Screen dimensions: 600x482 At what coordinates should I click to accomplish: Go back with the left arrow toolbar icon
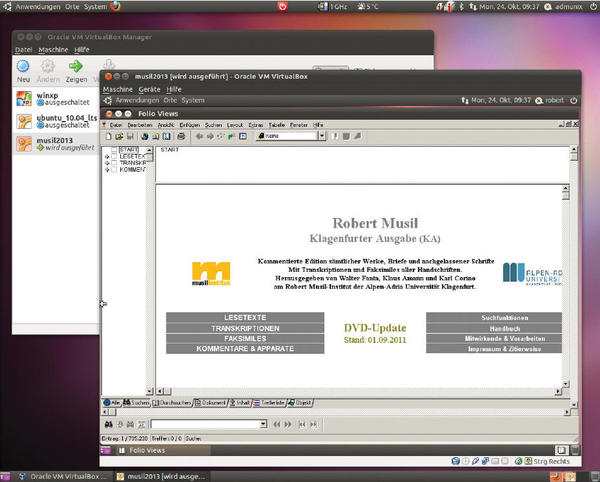[199, 136]
